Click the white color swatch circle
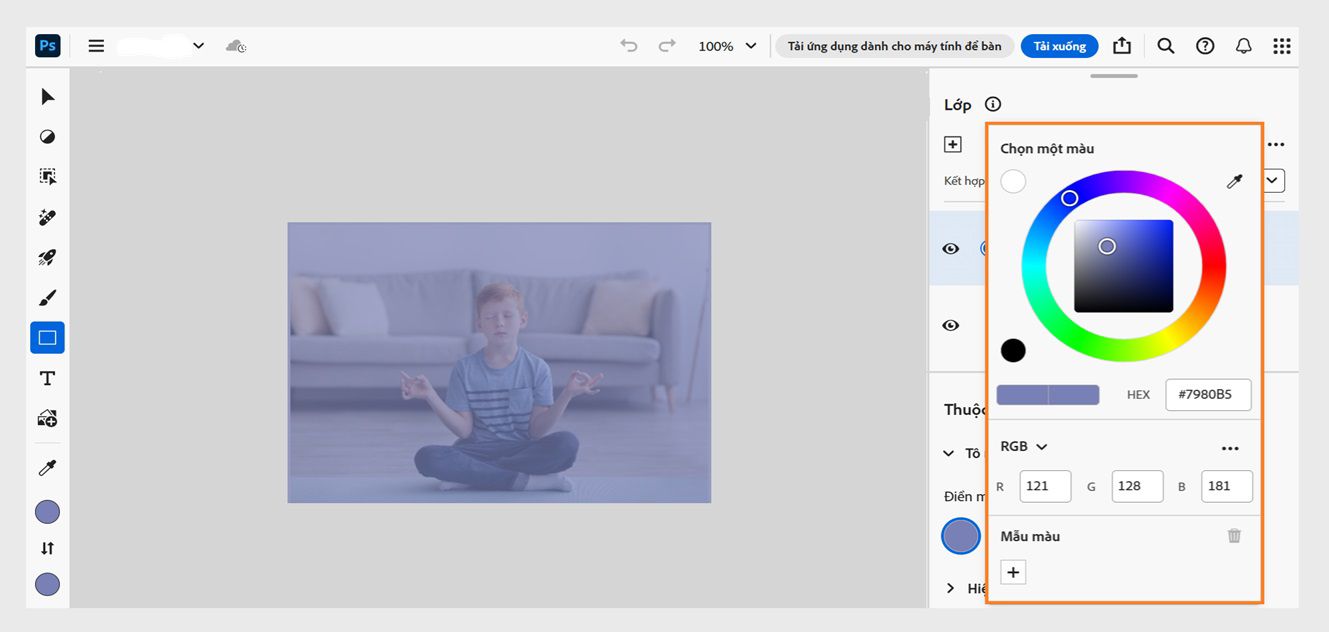 tap(1013, 181)
